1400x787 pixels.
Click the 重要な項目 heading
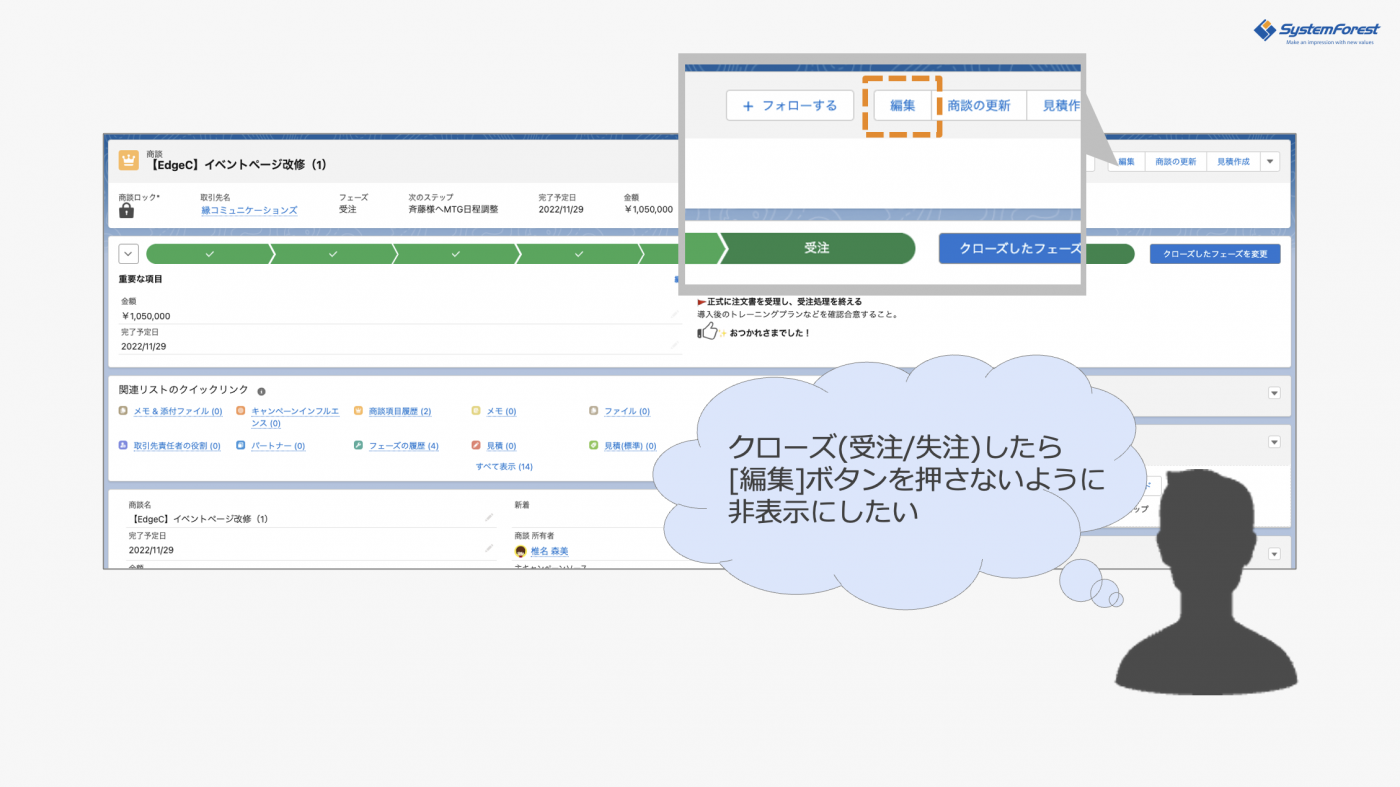tap(141, 279)
